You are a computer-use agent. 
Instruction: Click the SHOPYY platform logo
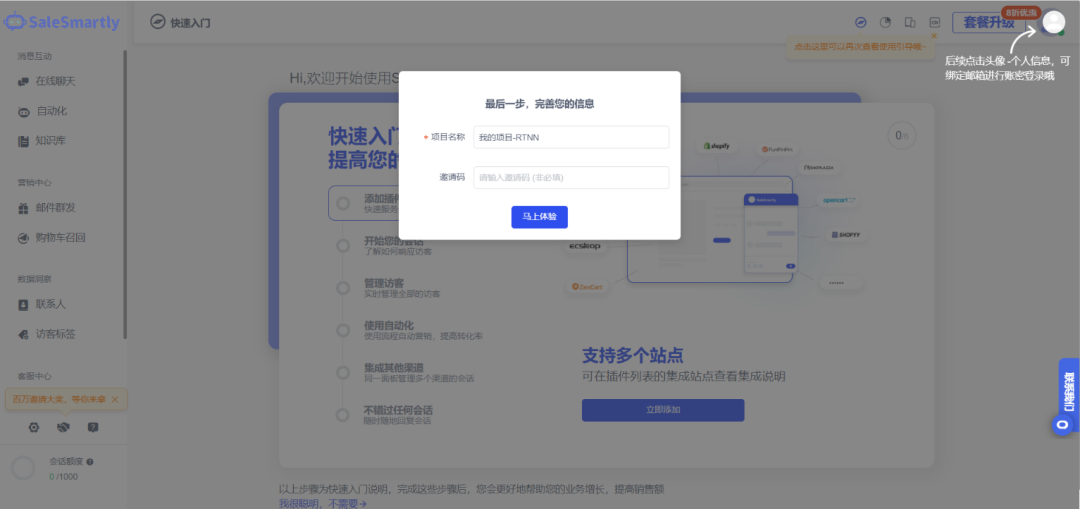(845, 234)
